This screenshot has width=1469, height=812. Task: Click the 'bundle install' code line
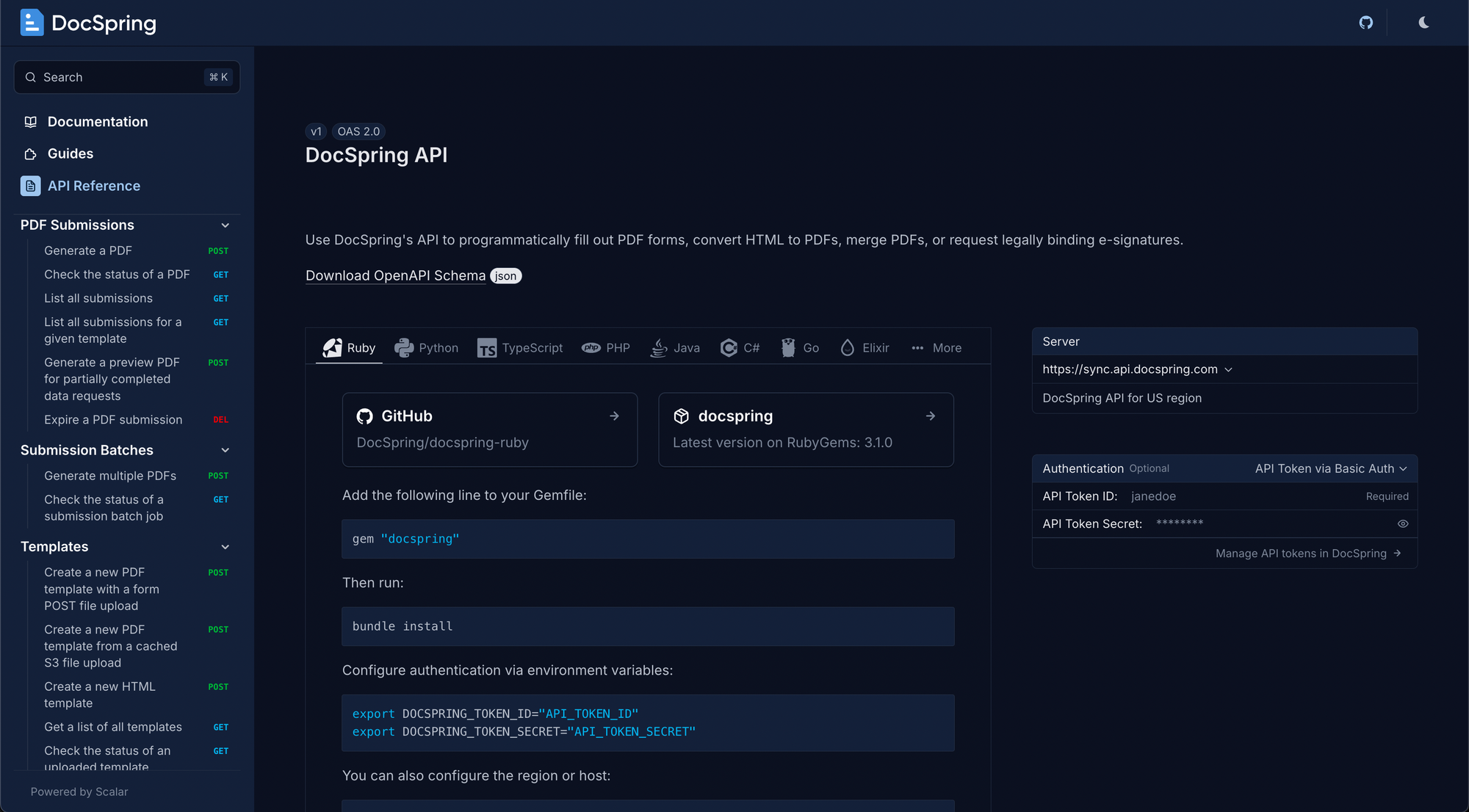coord(402,626)
